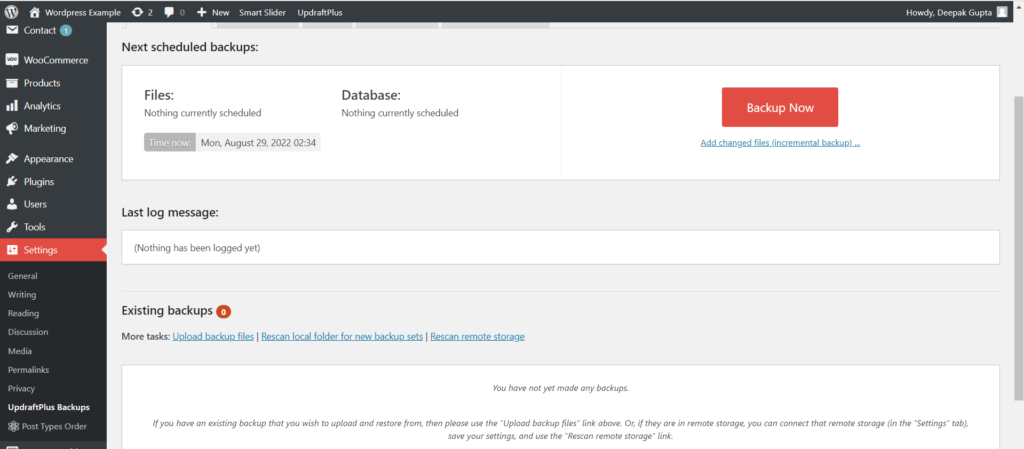Open UpdraftPlus in admin bar
1024x449 pixels.
[319, 12]
